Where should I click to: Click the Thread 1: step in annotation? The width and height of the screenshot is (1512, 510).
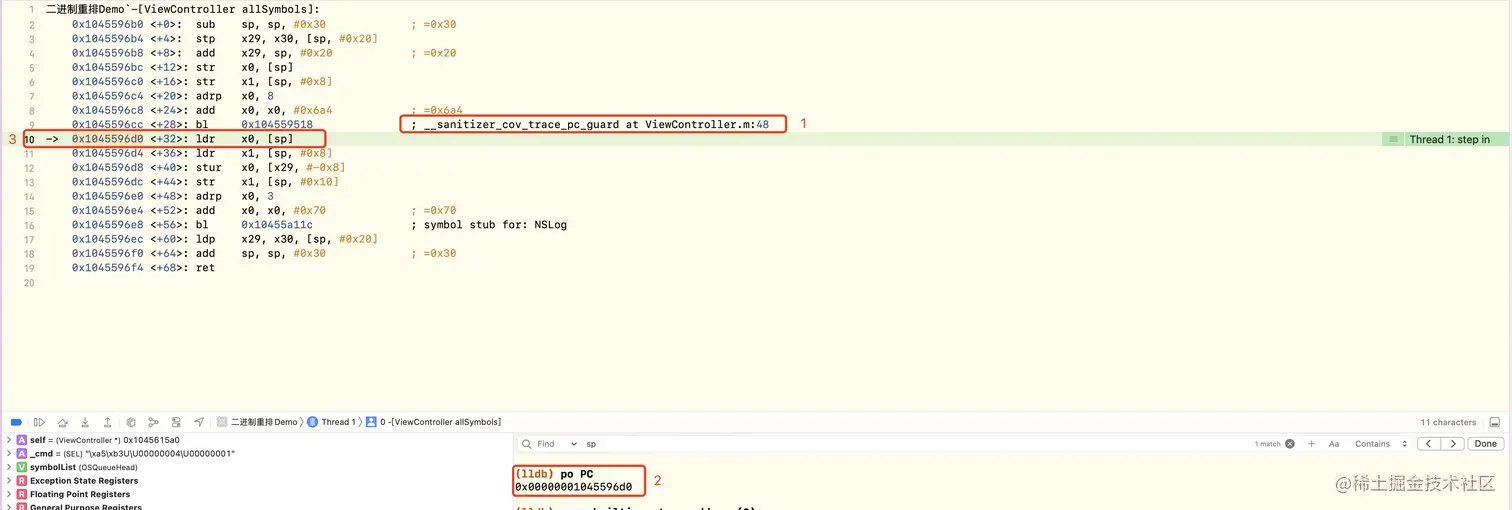tap(1449, 139)
